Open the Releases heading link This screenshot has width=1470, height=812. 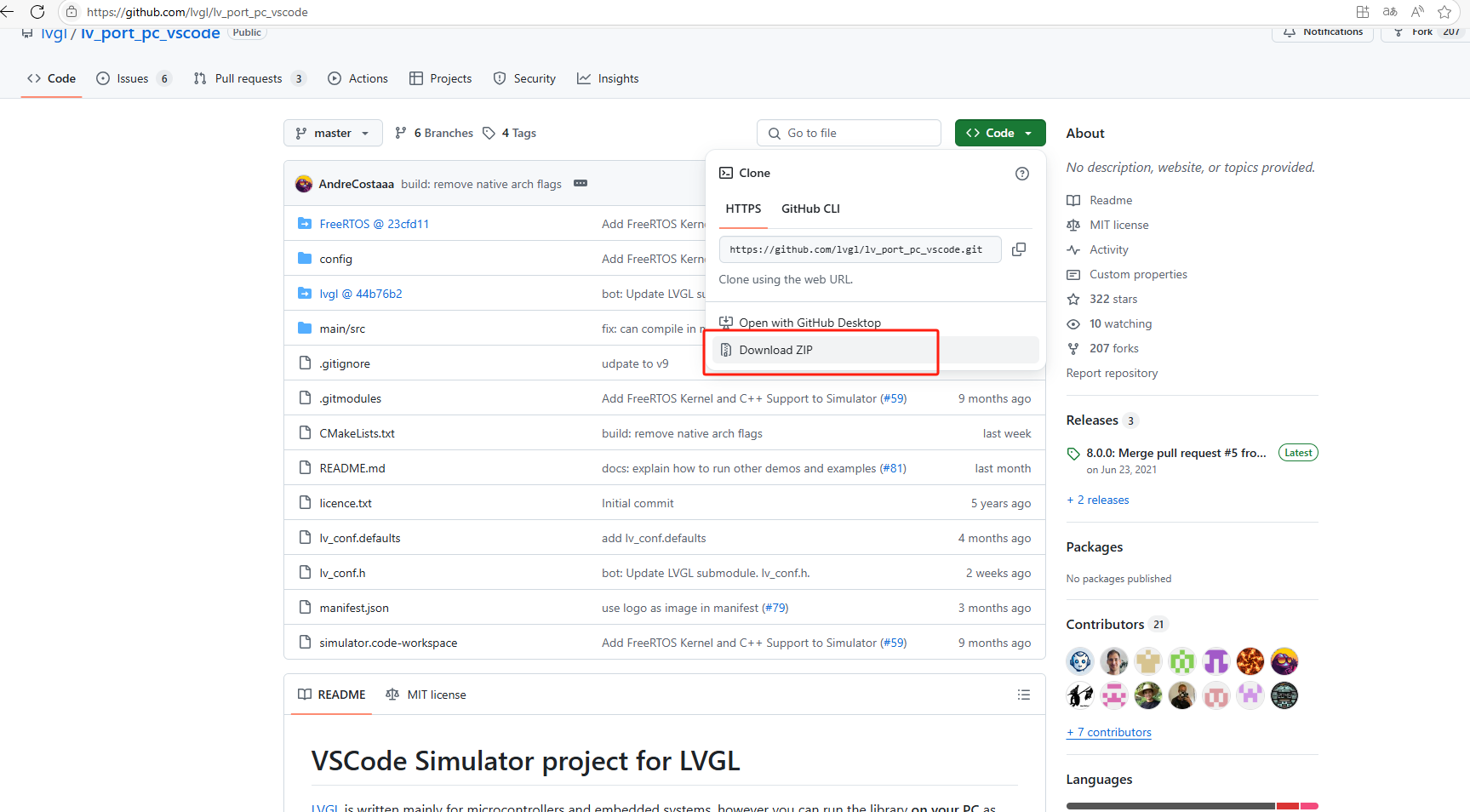point(1101,420)
